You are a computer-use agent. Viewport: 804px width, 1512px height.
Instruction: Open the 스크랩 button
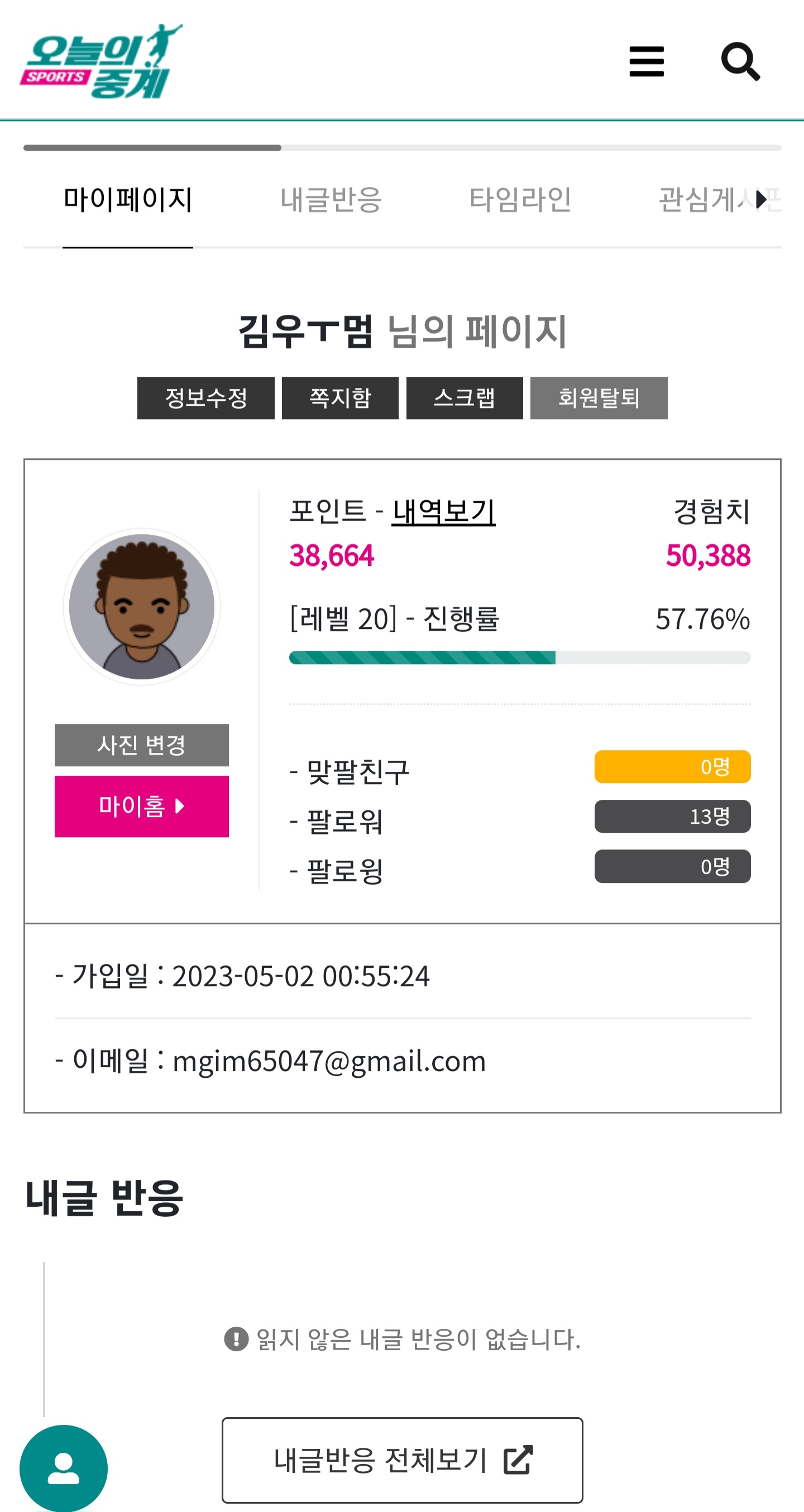[464, 398]
